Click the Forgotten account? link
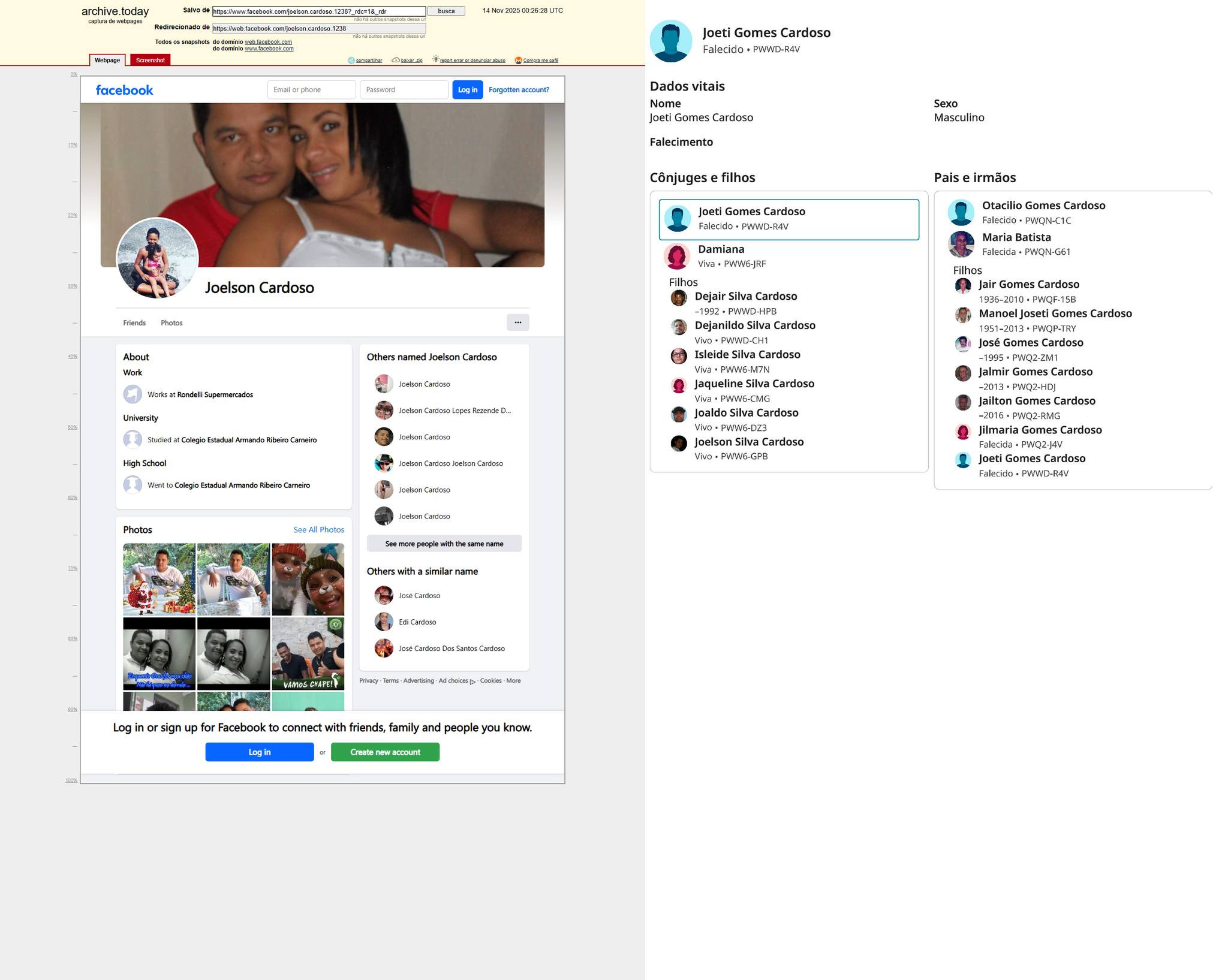 (x=519, y=90)
